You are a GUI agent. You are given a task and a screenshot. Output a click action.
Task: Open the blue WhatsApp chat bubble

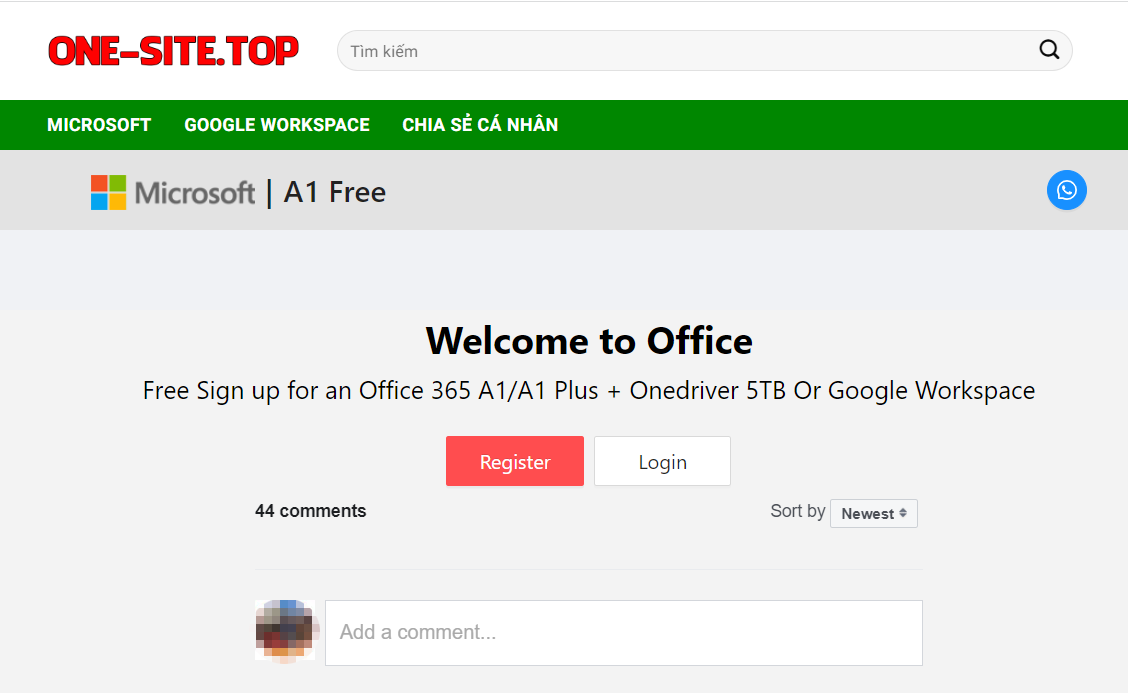(1066, 190)
